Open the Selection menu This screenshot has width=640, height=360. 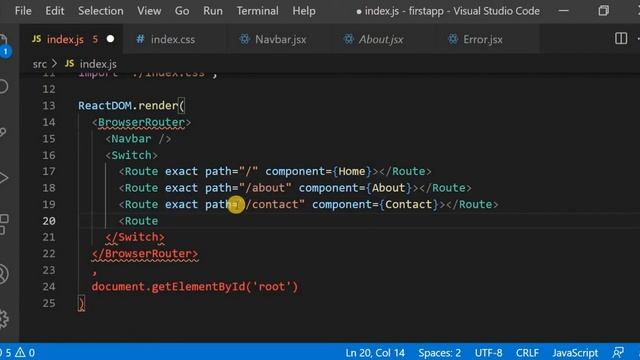point(101,11)
